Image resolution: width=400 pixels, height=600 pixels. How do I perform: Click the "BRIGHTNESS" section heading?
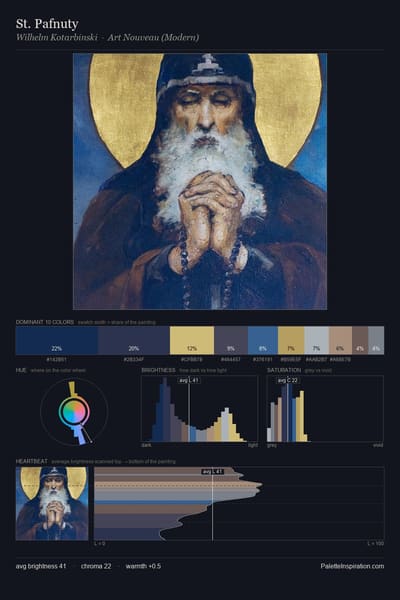point(158,370)
